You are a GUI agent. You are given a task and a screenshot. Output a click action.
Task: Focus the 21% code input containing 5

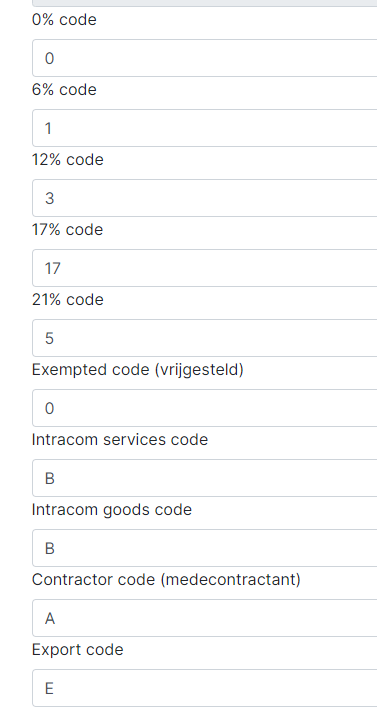click(x=204, y=338)
